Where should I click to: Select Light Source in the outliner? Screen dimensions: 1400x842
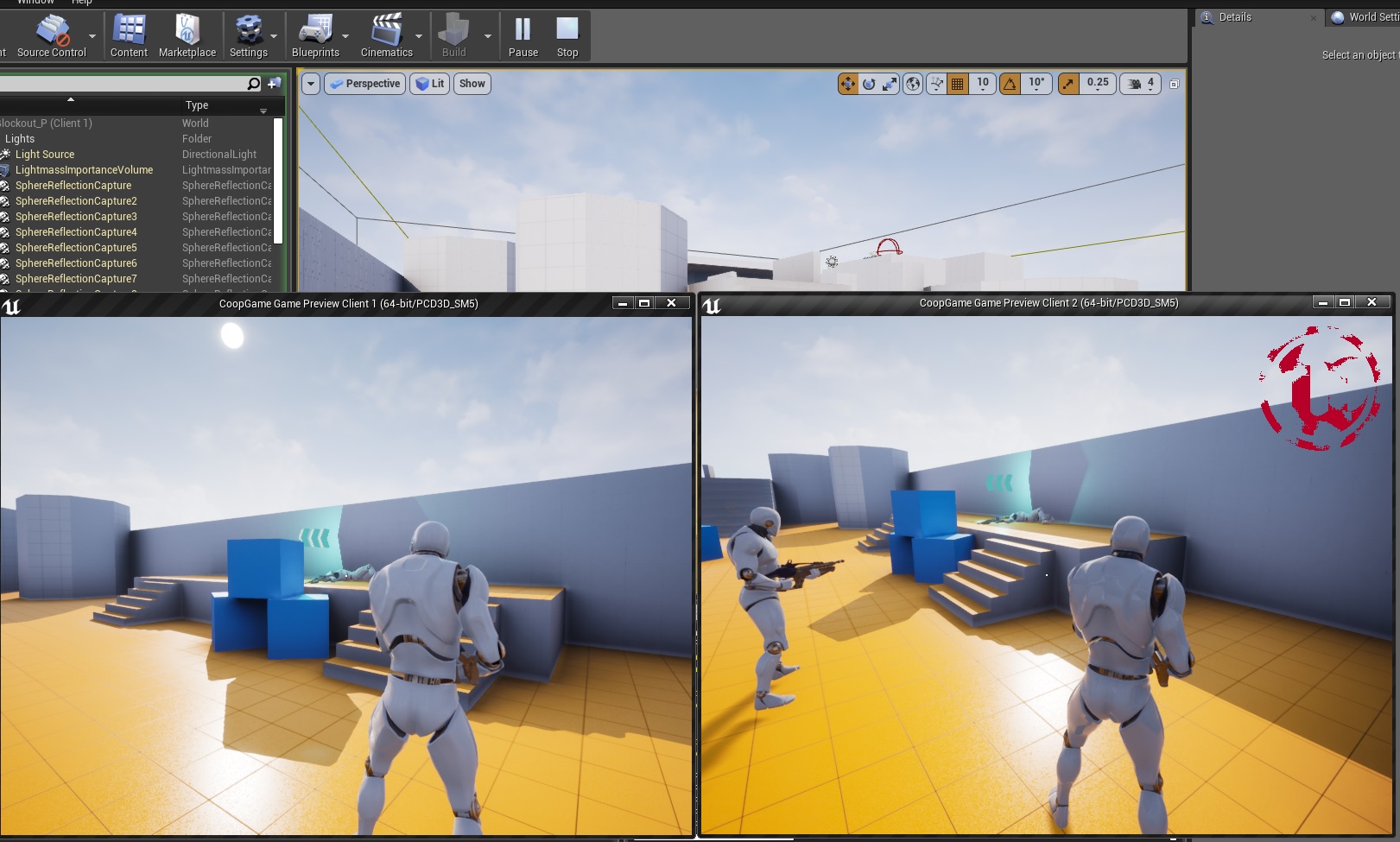(45, 155)
